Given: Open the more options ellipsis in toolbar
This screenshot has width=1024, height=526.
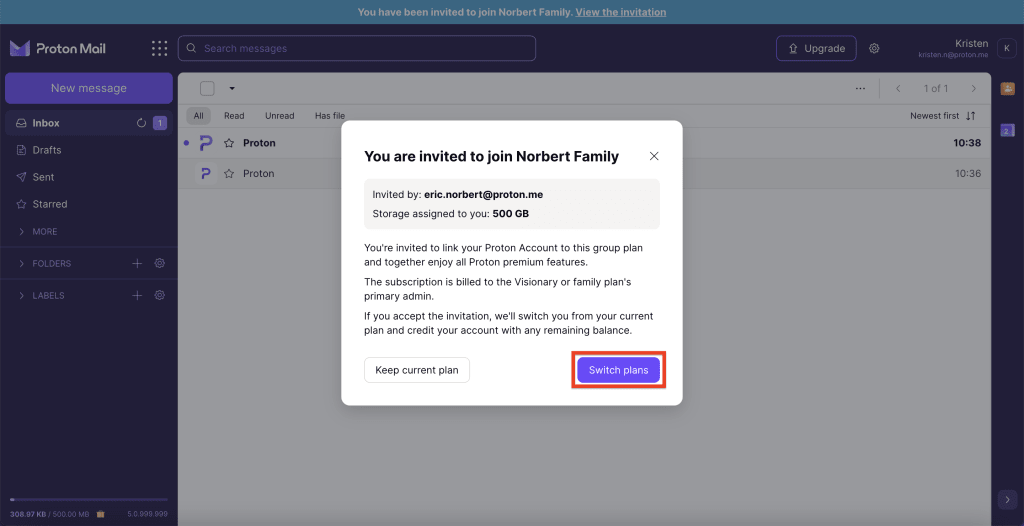Looking at the screenshot, I should point(860,89).
